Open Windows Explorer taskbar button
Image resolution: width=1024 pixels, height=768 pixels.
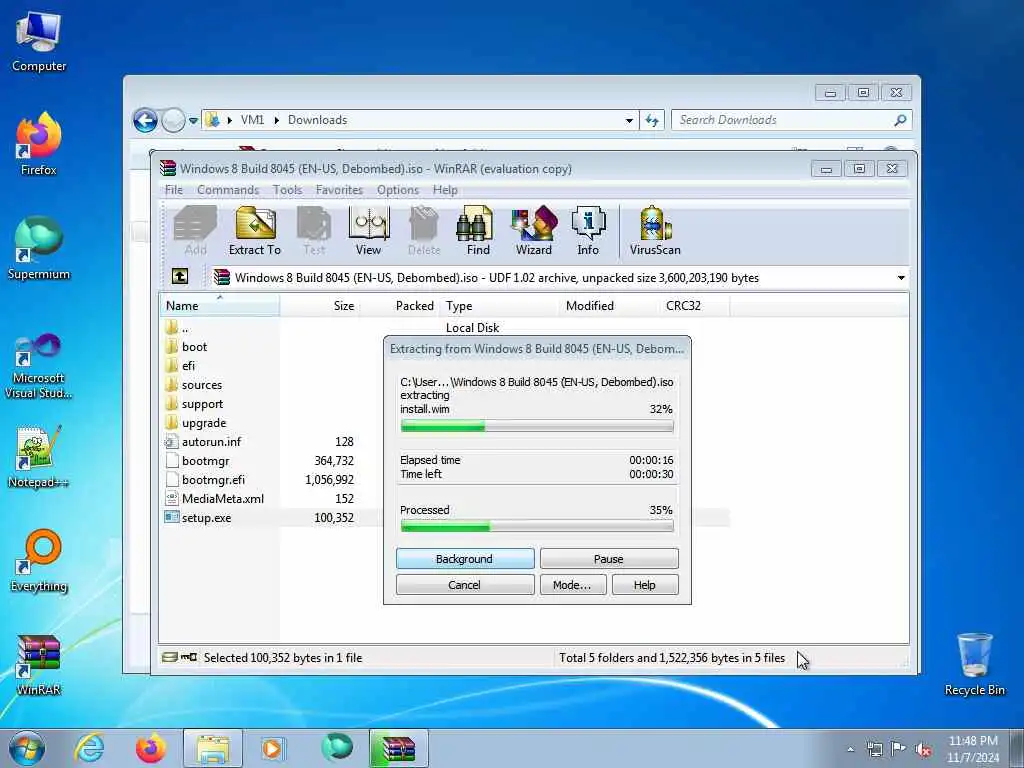pyautogui.click(x=213, y=748)
